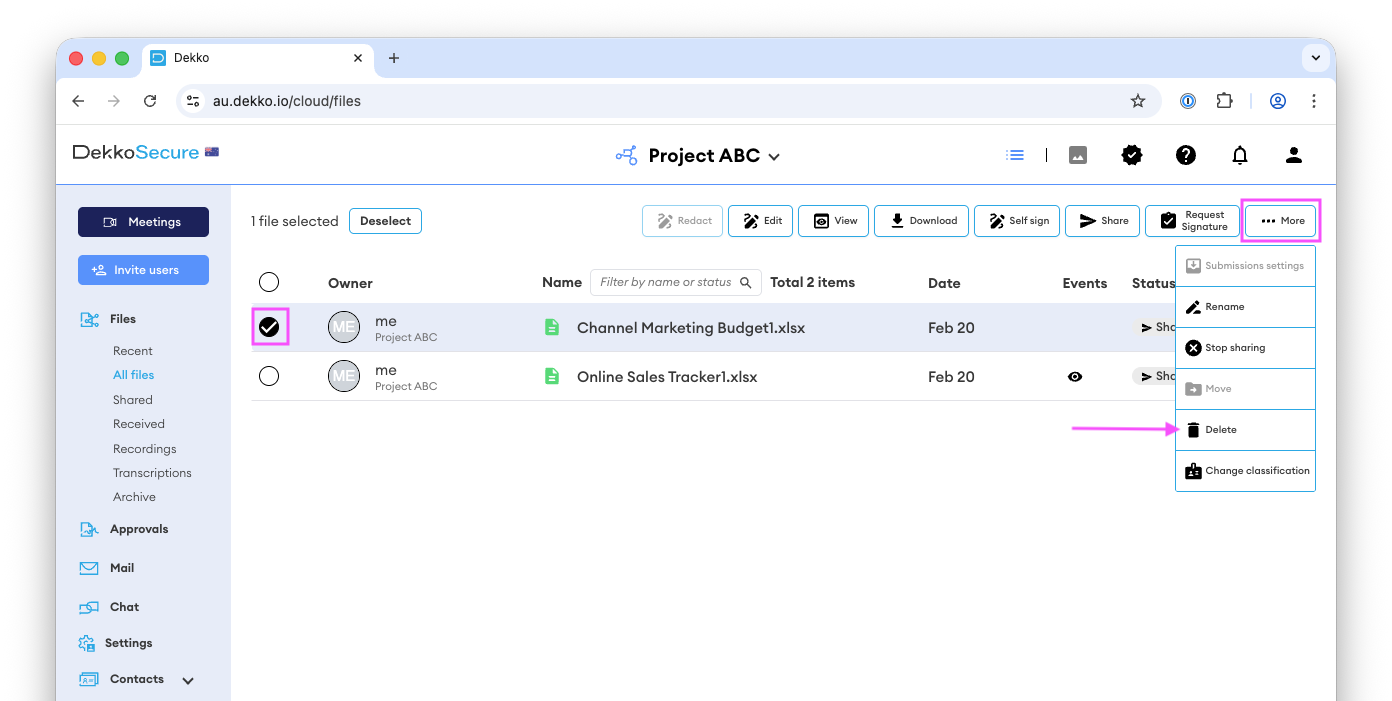This screenshot has width=1392, height=701.
Task: Open All files in sidebar
Action: [x=133, y=375]
